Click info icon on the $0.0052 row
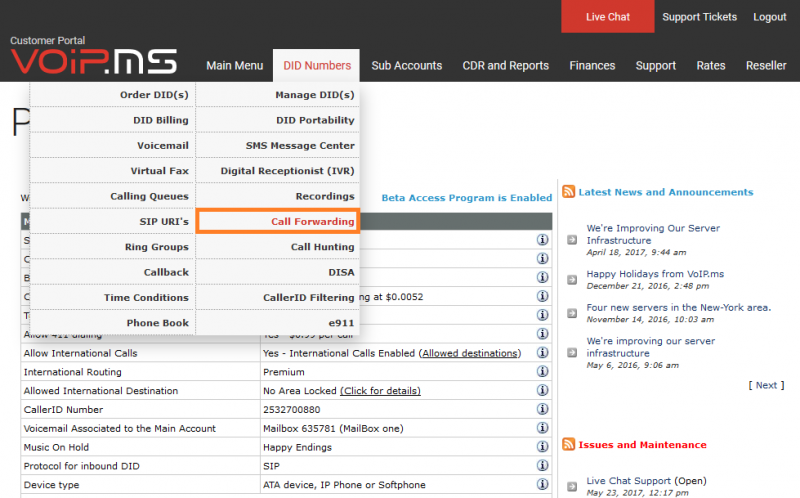800x498 pixels. [542, 296]
